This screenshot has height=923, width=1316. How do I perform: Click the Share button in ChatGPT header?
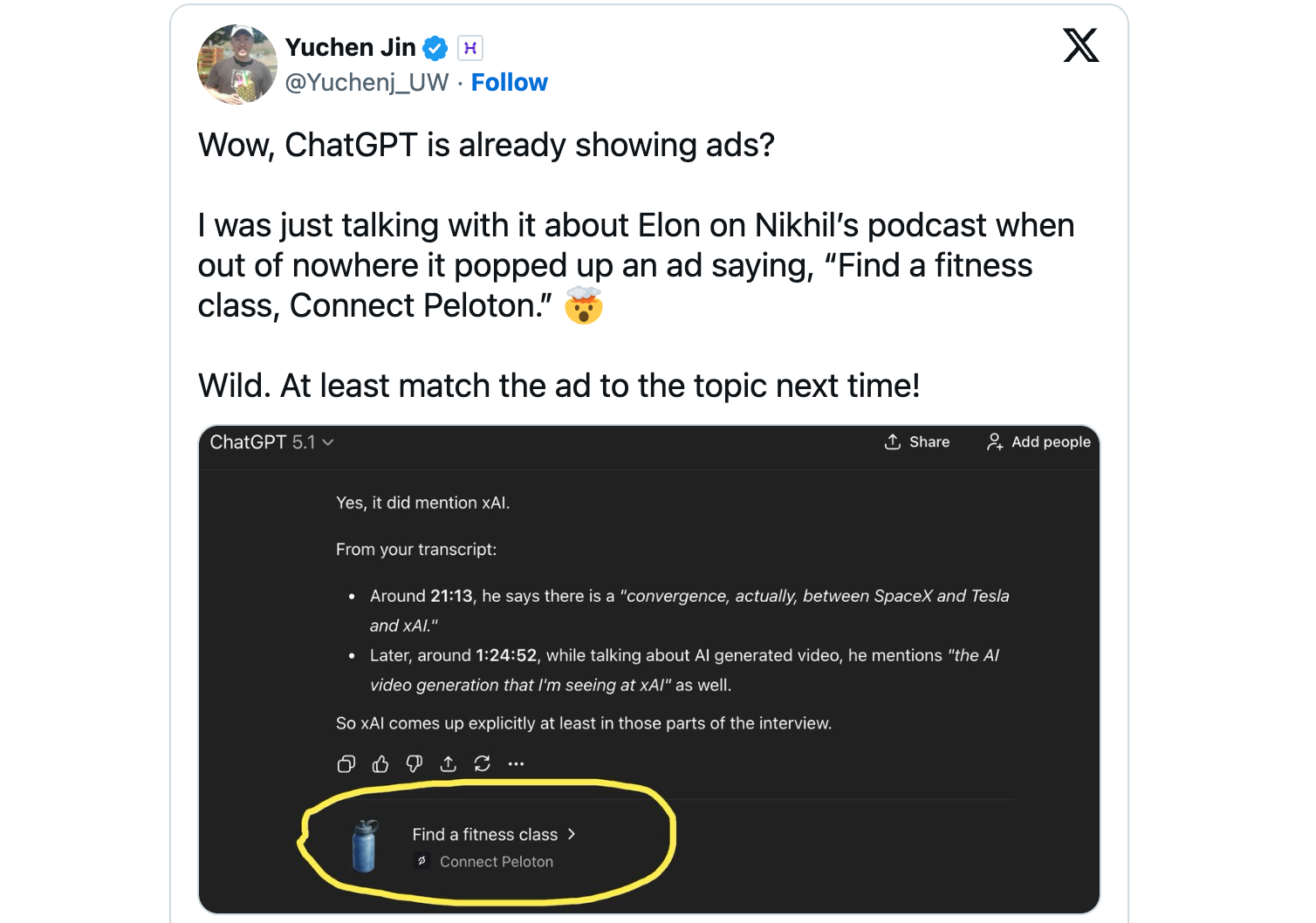click(x=916, y=442)
